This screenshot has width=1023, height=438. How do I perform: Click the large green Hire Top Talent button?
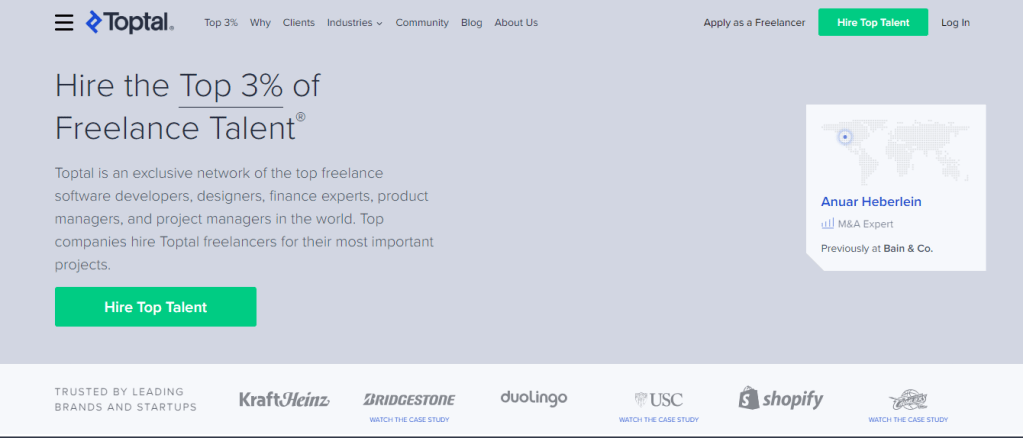point(155,307)
